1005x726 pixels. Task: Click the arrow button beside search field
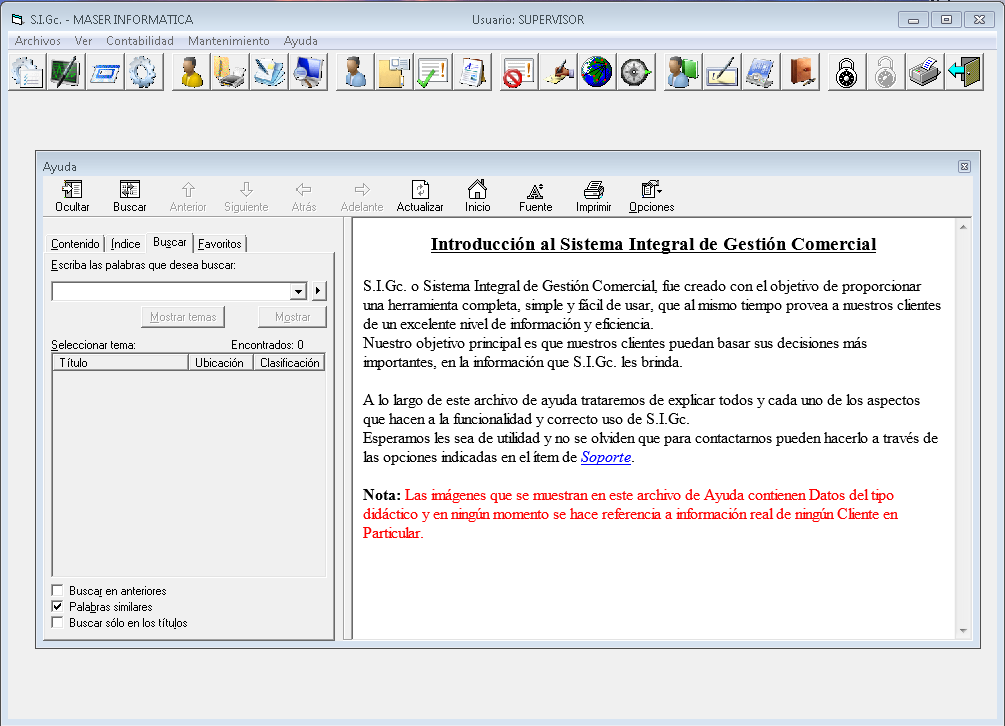click(319, 291)
